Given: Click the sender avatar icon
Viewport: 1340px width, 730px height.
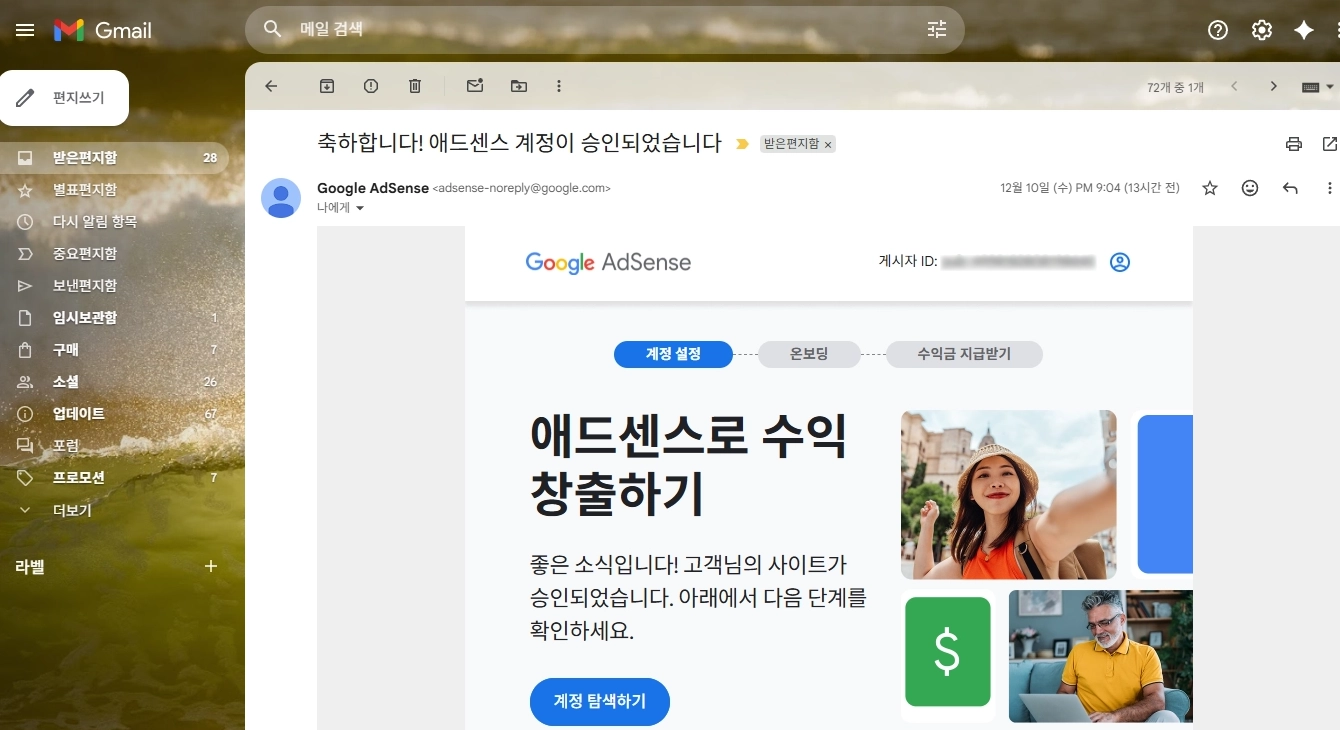Looking at the screenshot, I should coord(281,198).
